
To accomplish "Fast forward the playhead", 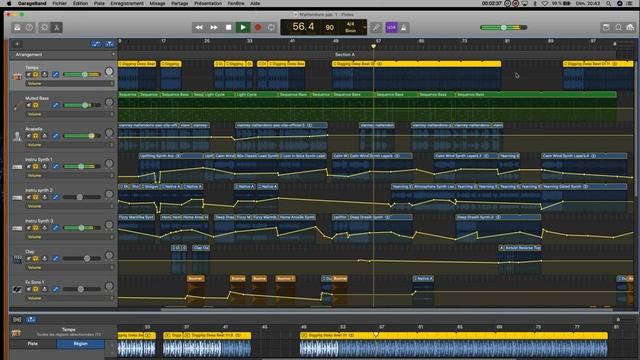I will 213,27.
